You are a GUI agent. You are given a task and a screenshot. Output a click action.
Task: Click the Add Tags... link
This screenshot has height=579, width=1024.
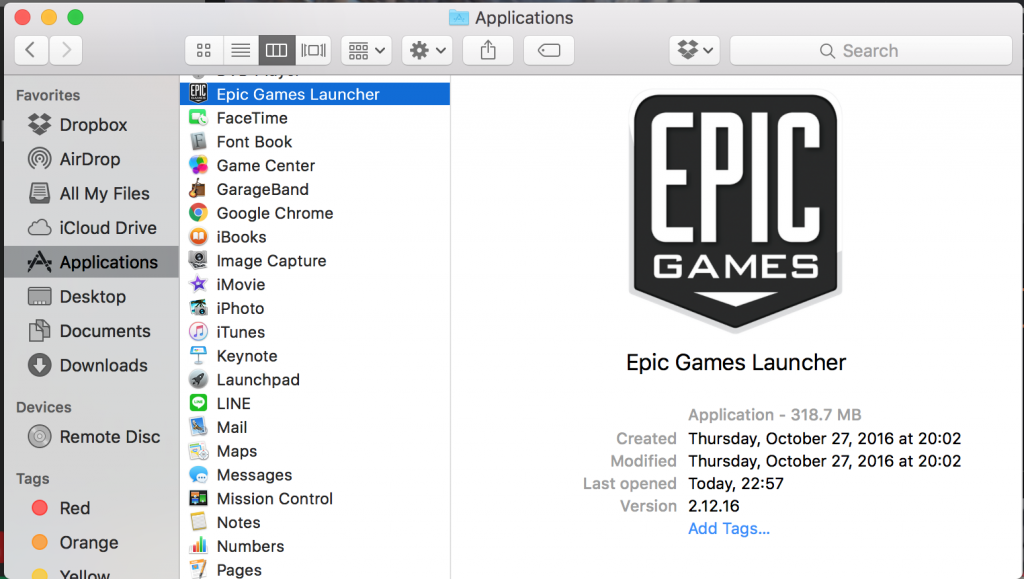(729, 529)
